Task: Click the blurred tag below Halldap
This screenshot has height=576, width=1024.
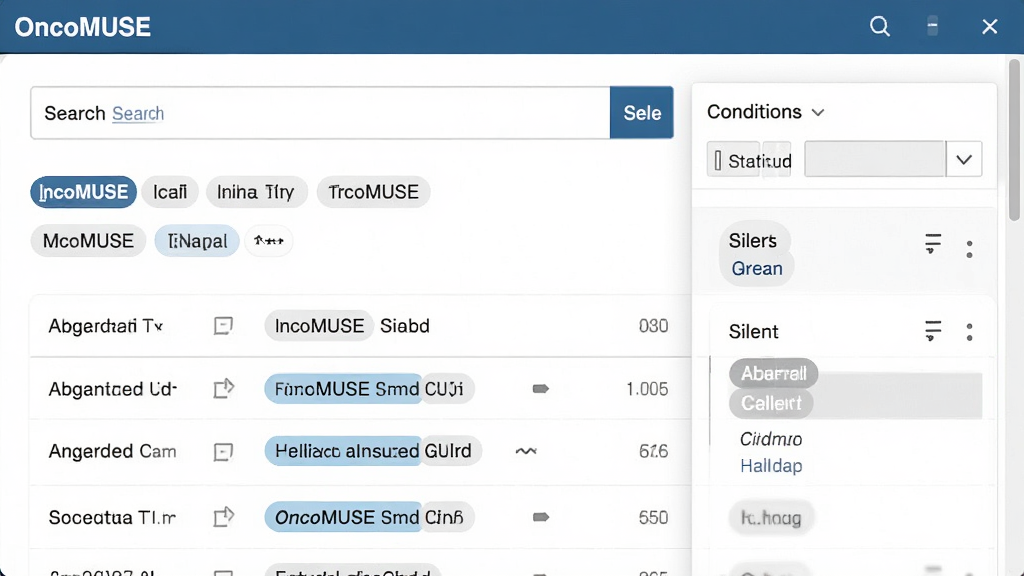Action: coord(771,518)
